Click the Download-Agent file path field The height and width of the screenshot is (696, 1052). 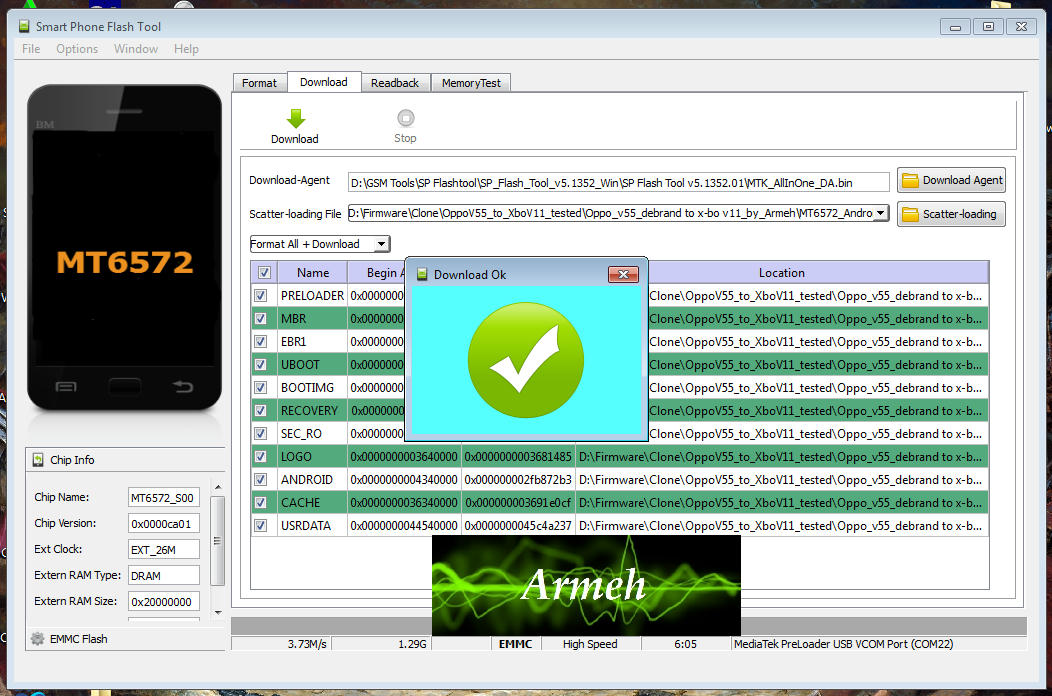(x=618, y=182)
